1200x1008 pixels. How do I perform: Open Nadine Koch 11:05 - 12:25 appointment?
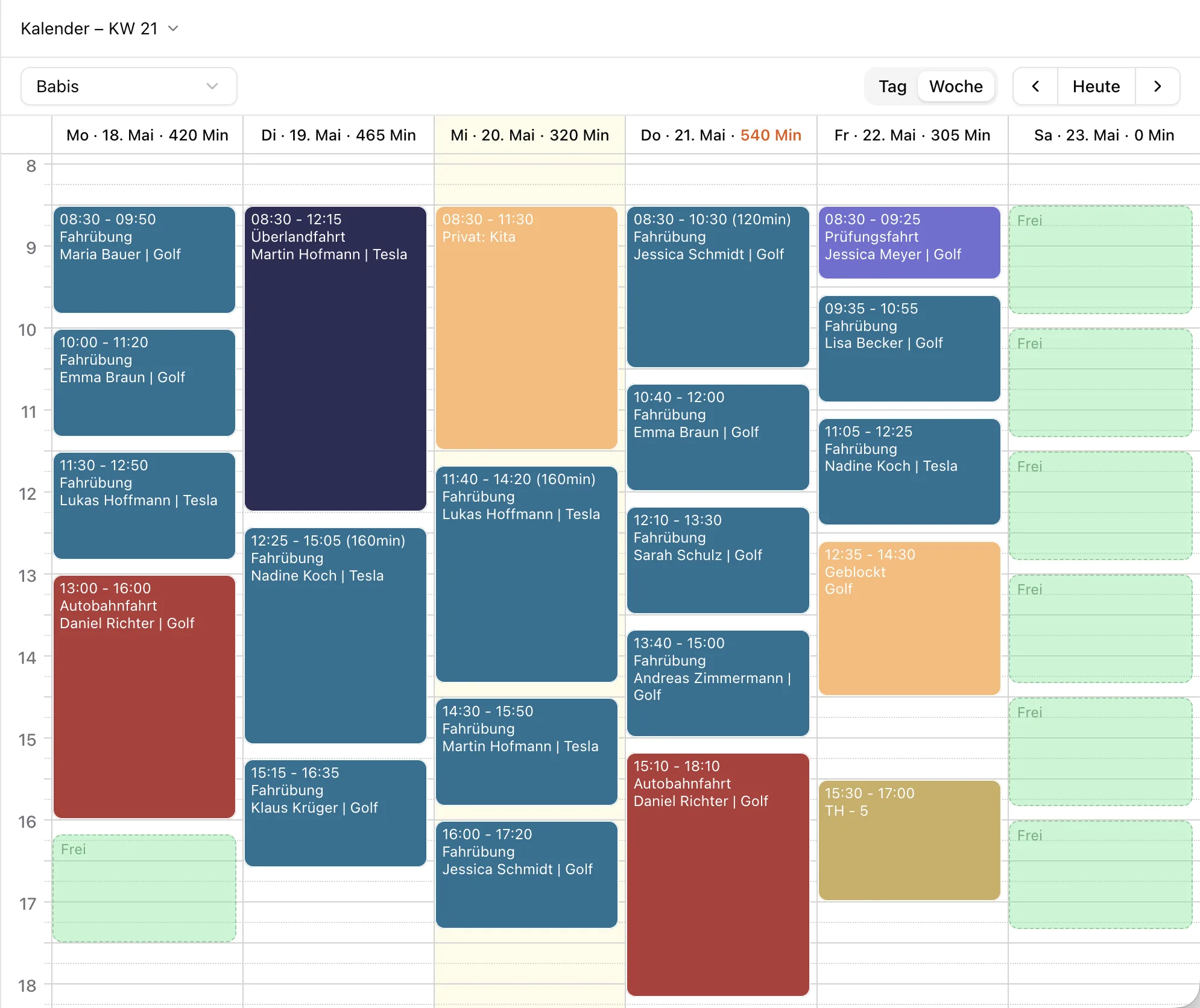(909, 471)
